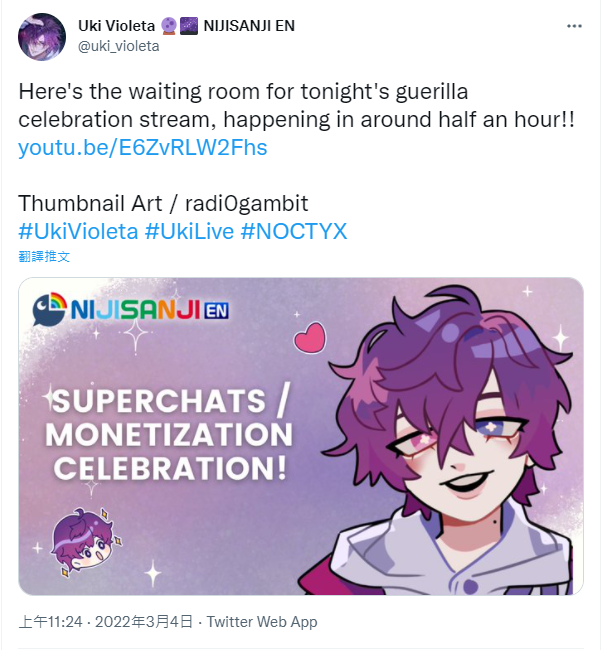
Task: Click the crystal ball emoji in display name
Action: (169, 26)
